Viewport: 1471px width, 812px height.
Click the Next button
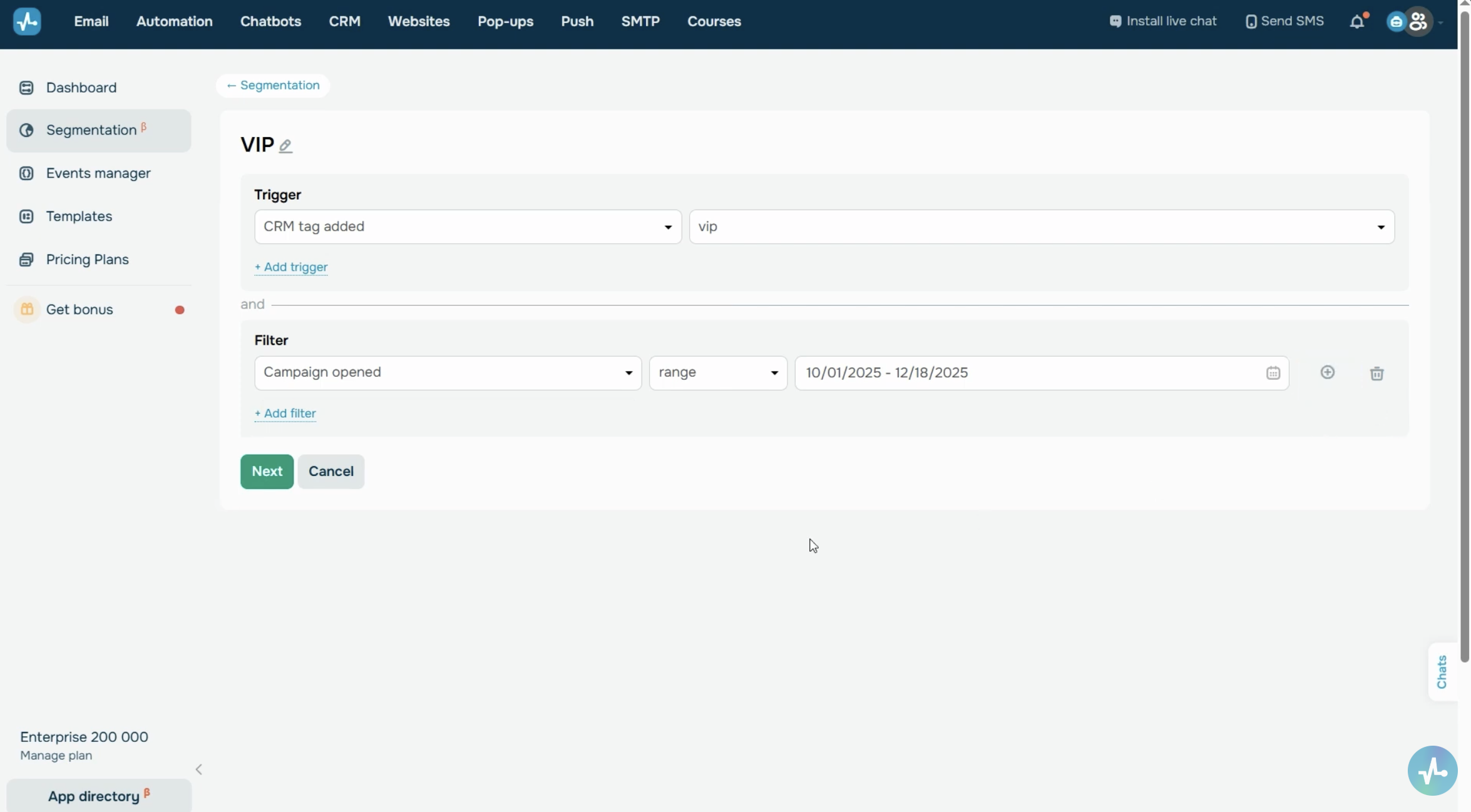click(x=267, y=472)
